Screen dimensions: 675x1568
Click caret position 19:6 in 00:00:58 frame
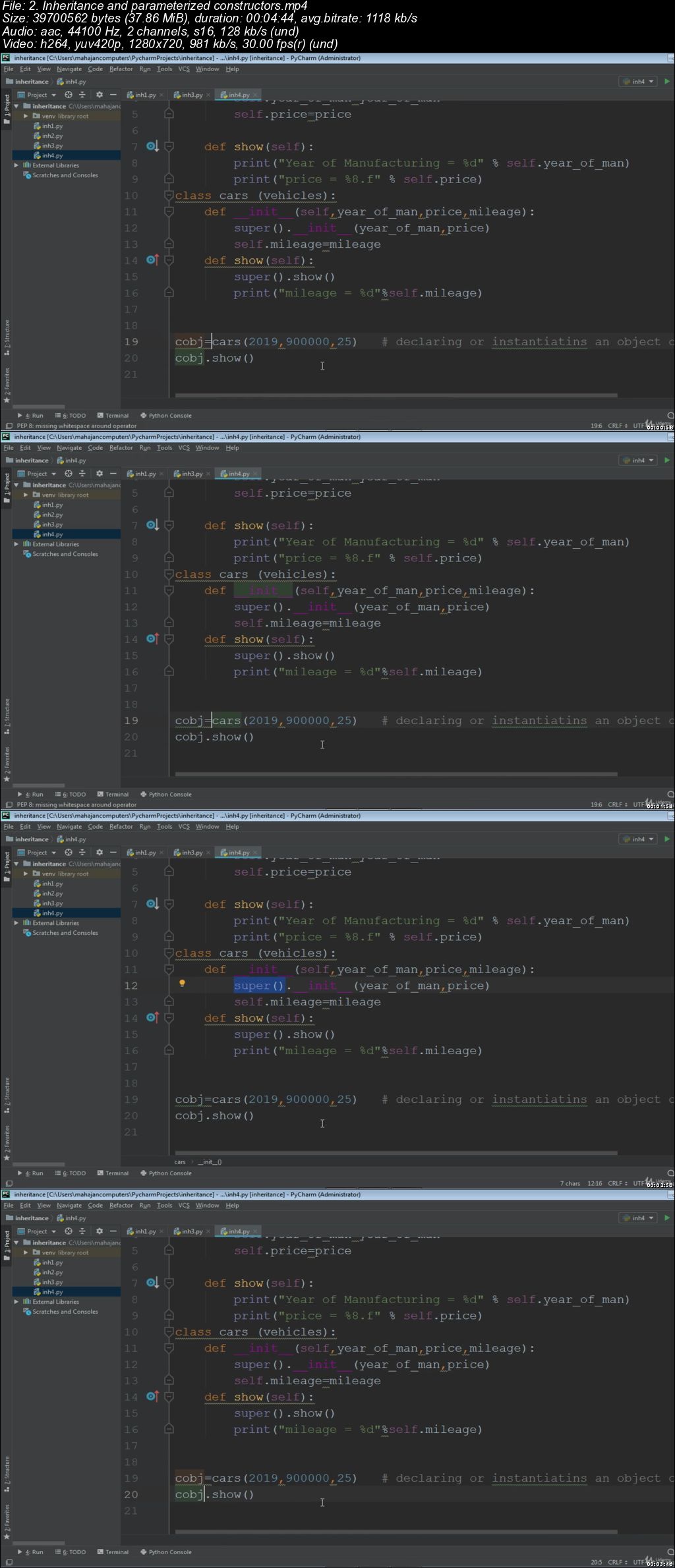pos(596,426)
